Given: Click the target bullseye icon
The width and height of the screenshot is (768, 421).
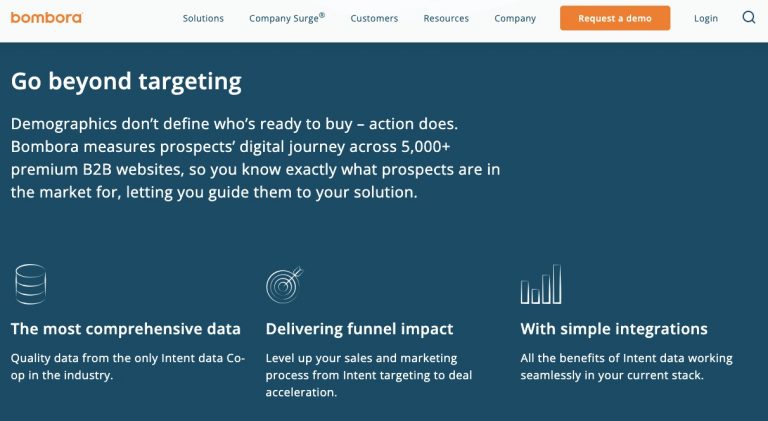Looking at the screenshot, I should coord(285,284).
